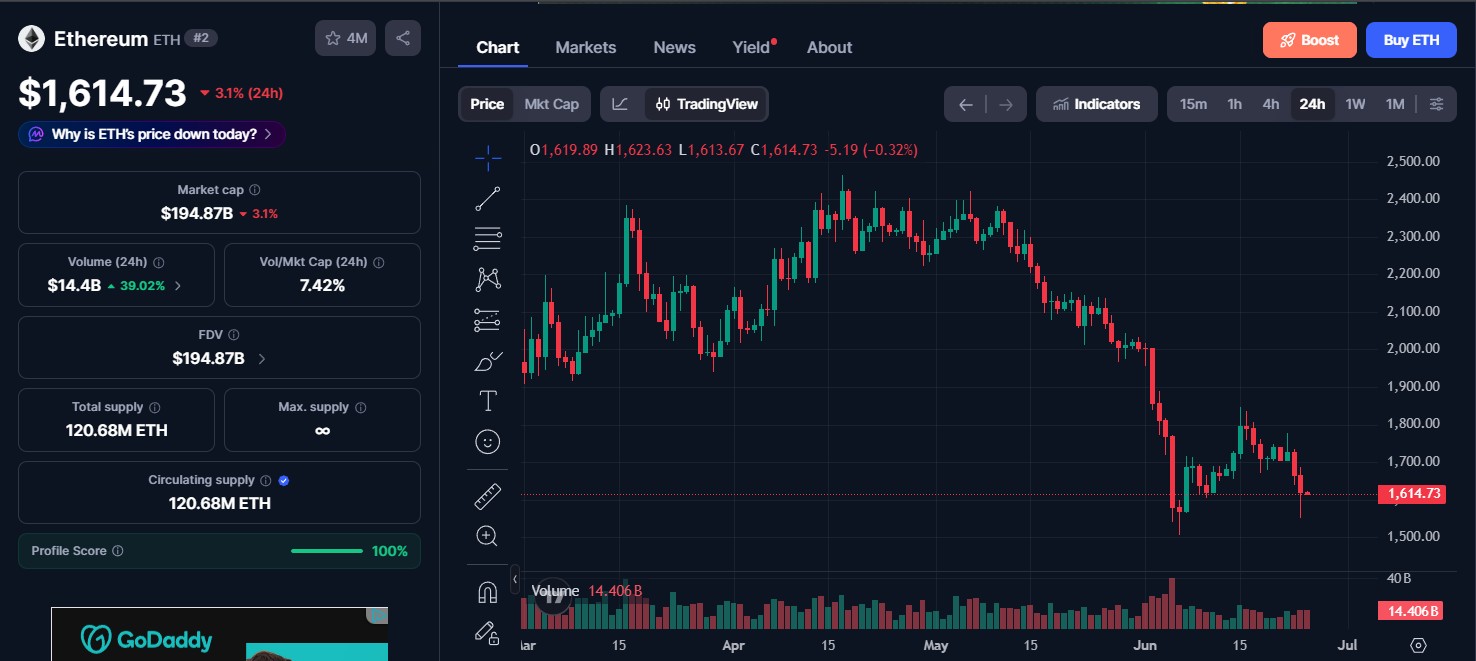Viewport: 1476px width, 661px height.
Task: Collapse the drawing toolbar with the side arrow
Action: click(515, 579)
